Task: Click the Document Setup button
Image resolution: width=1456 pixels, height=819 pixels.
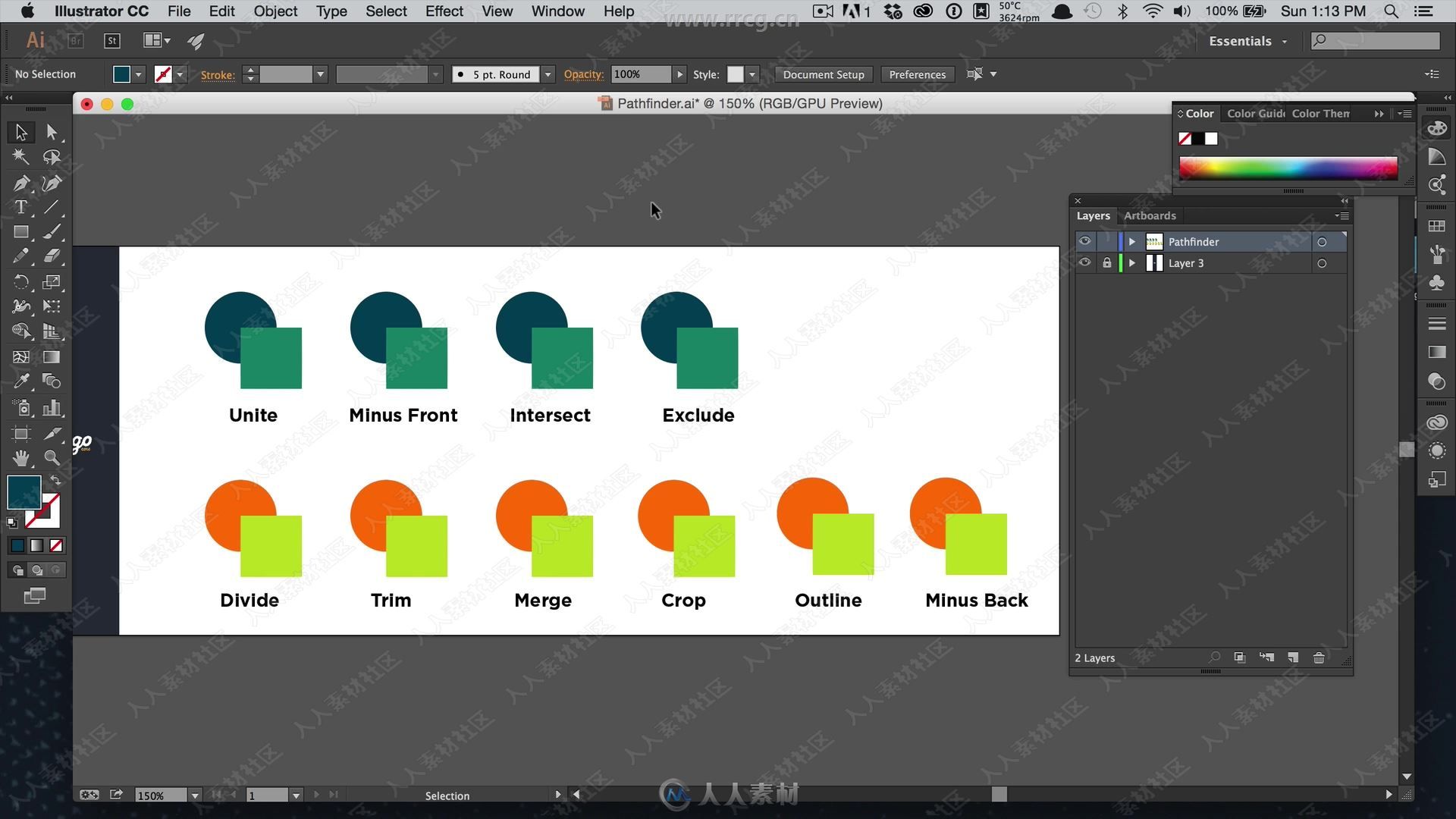Action: pyautogui.click(x=821, y=74)
